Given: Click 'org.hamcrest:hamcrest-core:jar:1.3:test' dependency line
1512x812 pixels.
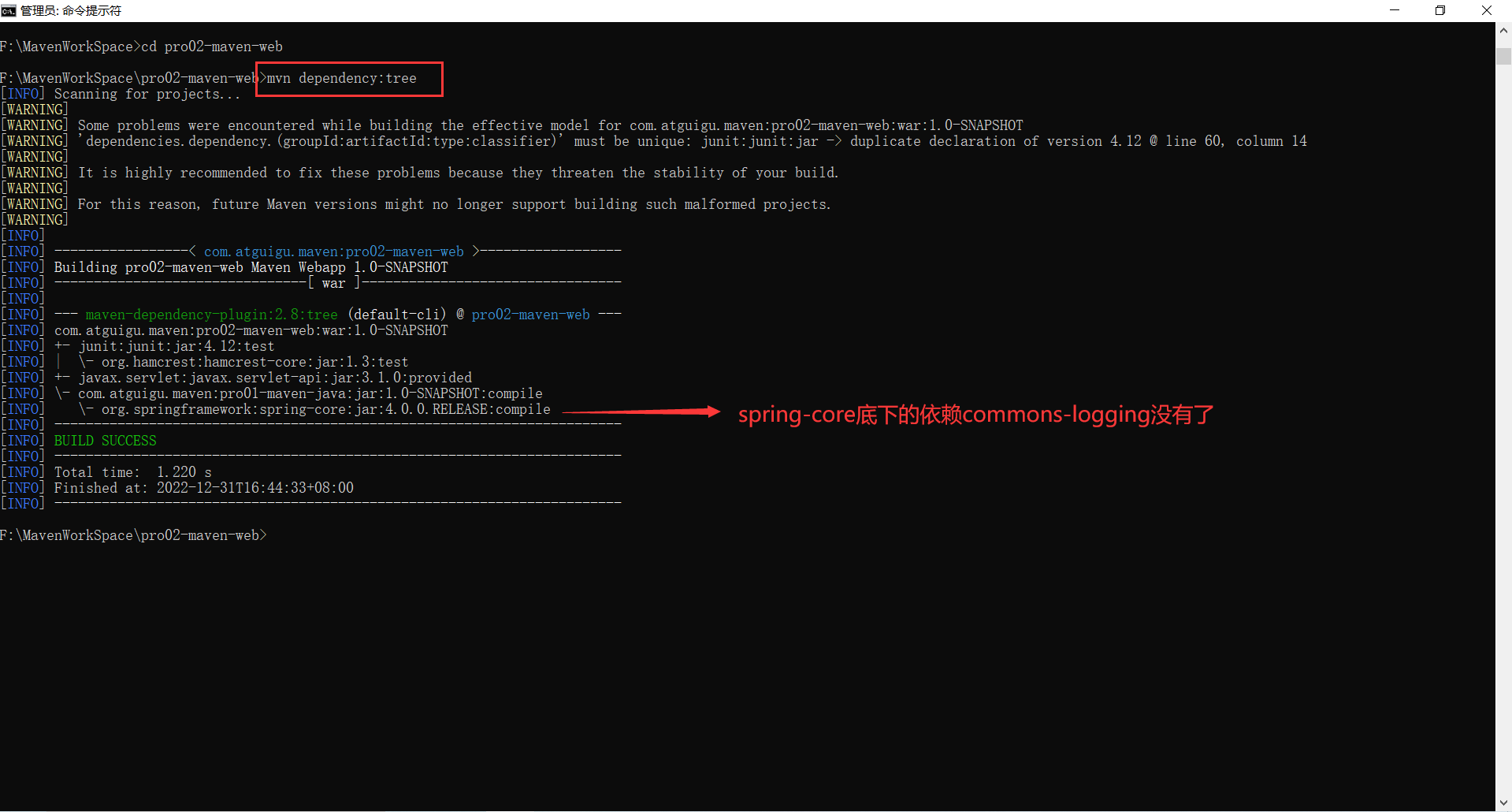Looking at the screenshot, I should click(x=255, y=362).
